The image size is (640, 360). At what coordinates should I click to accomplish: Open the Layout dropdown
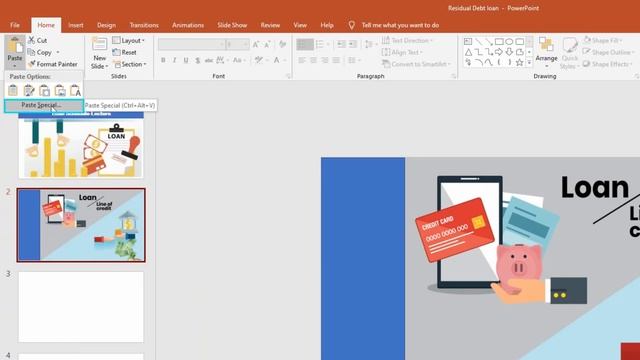click(x=129, y=40)
